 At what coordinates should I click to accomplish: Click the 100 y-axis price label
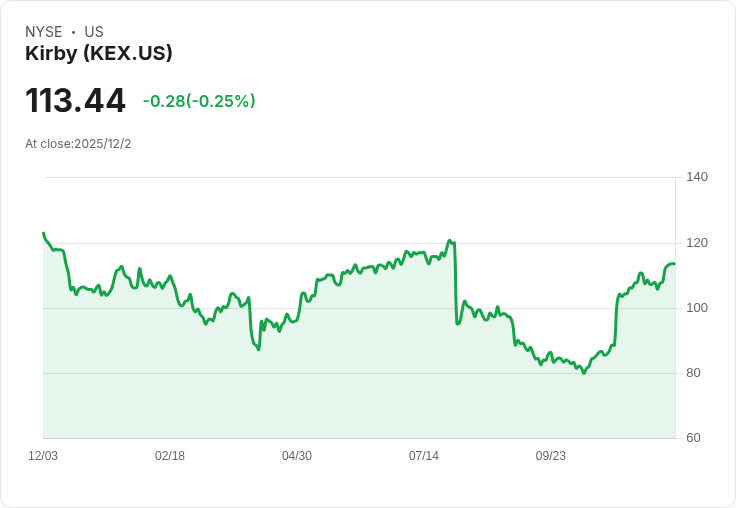tap(697, 308)
